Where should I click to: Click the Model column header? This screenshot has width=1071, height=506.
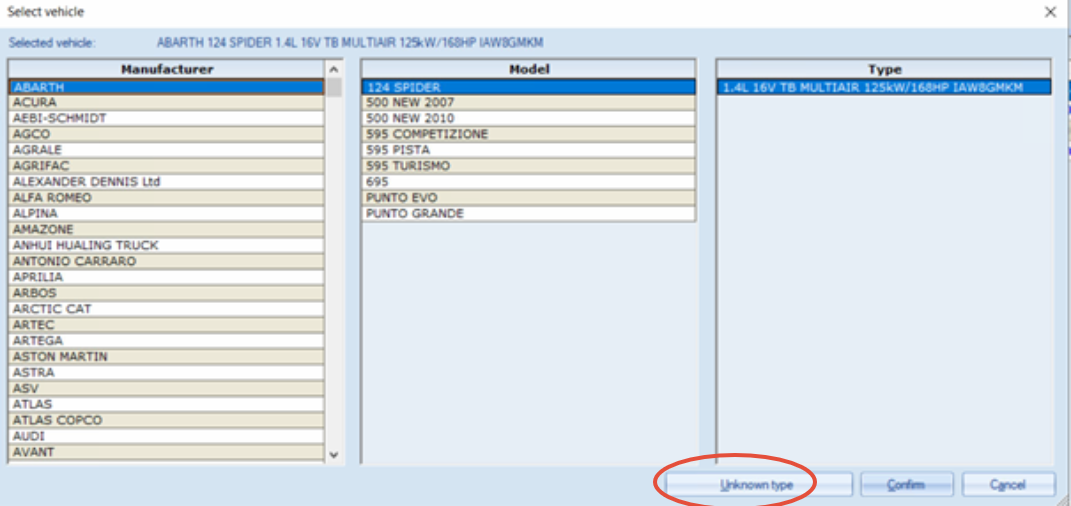[x=529, y=69]
